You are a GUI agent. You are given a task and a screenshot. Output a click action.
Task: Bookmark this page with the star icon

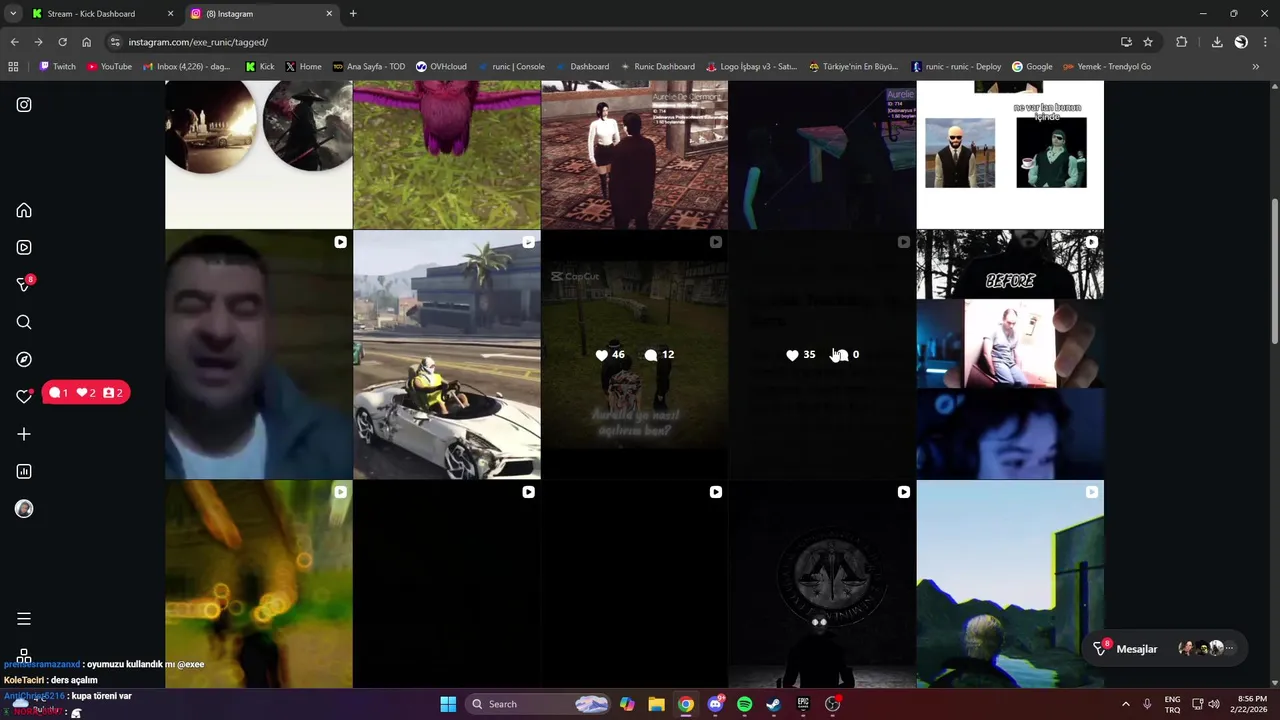tap(1148, 42)
